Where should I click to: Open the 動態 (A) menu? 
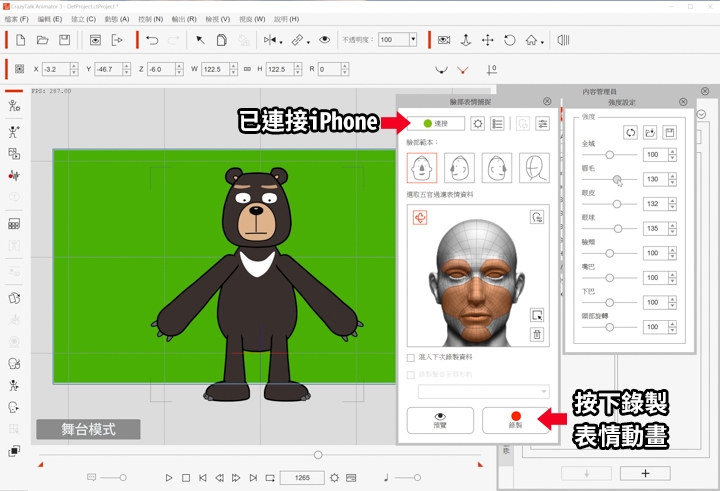pos(117,19)
